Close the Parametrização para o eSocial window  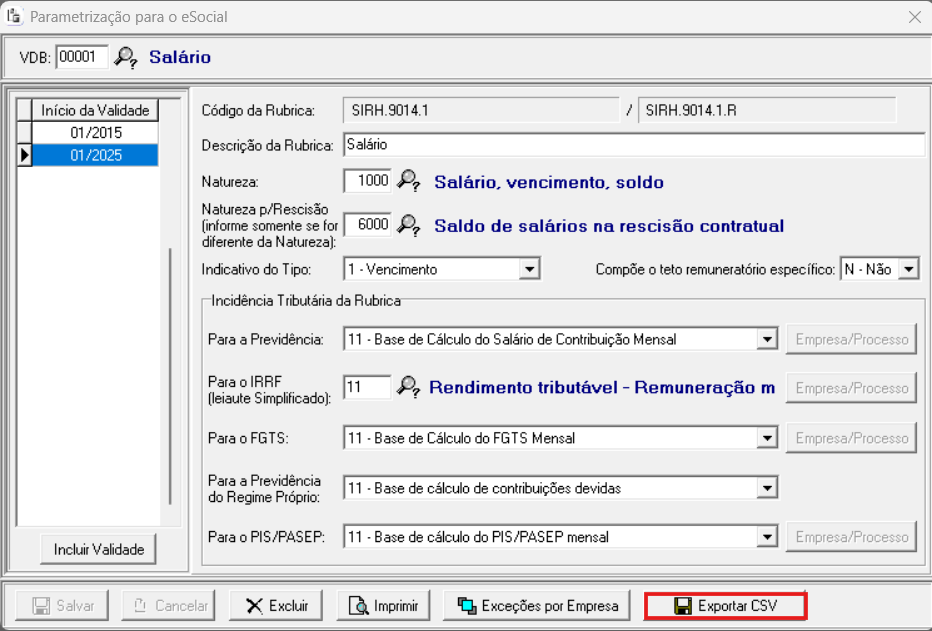point(914,17)
